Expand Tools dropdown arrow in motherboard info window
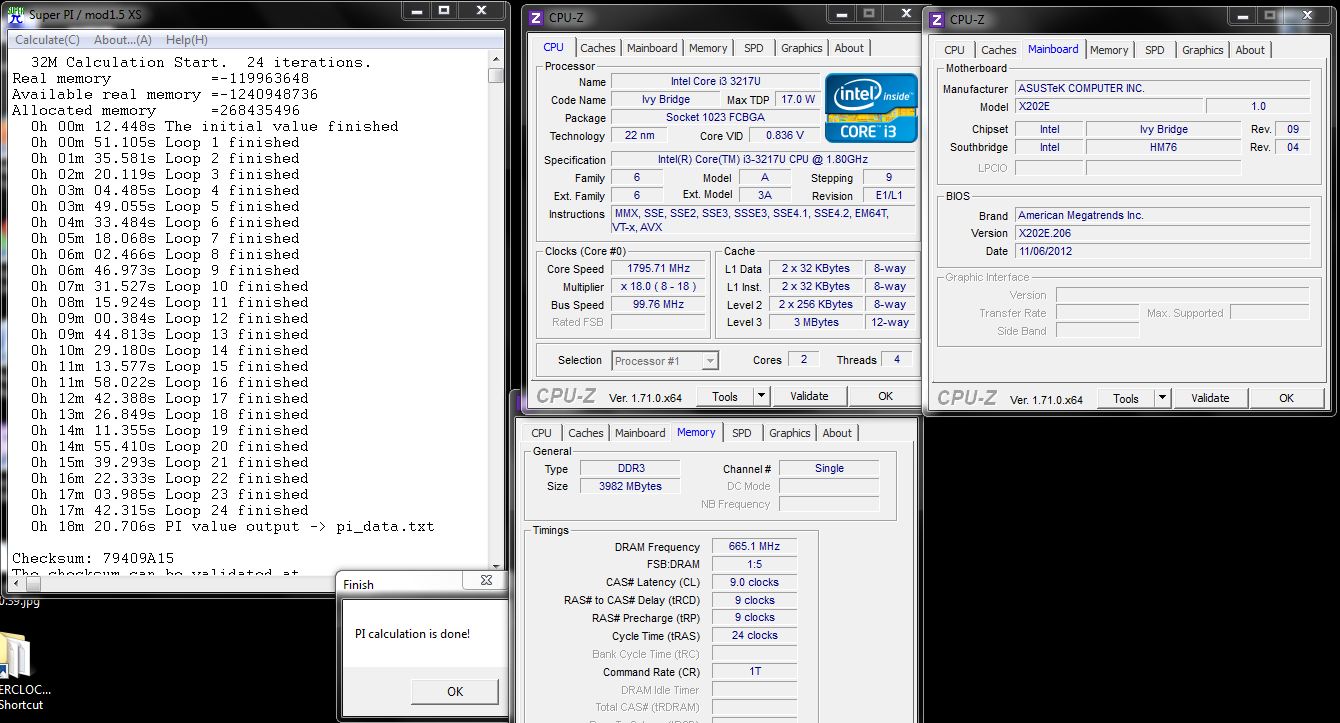 pyautogui.click(x=1162, y=398)
